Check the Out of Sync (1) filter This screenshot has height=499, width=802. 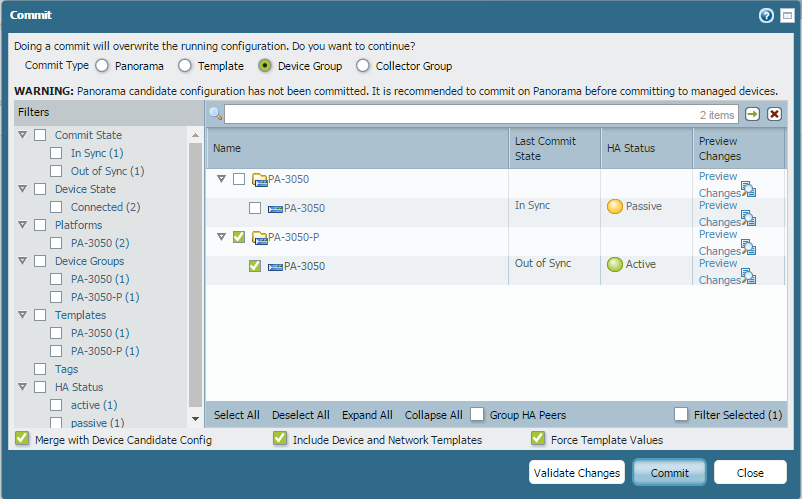(x=56, y=171)
